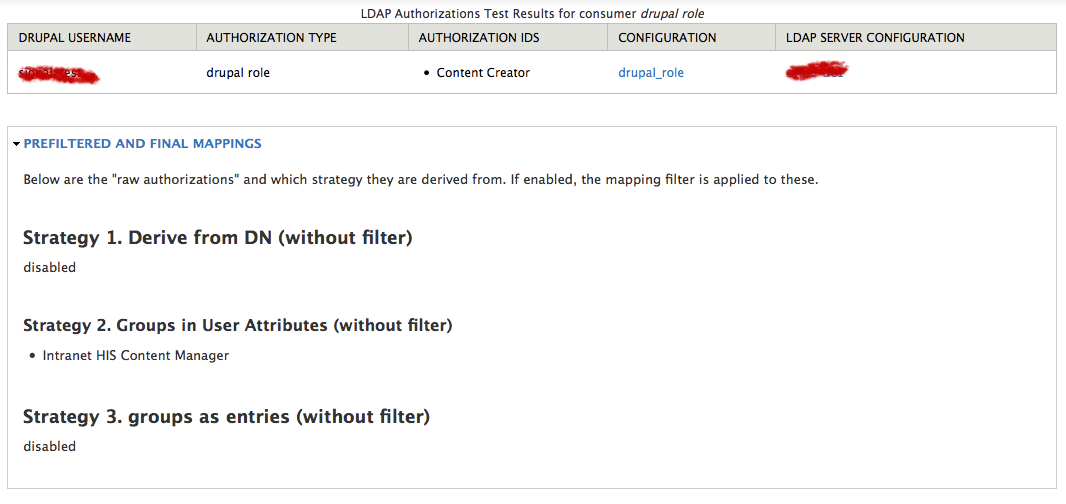Select the Strategy 3 groups as entries heading
Viewport: 1066px width, 504px height.
pos(226,417)
